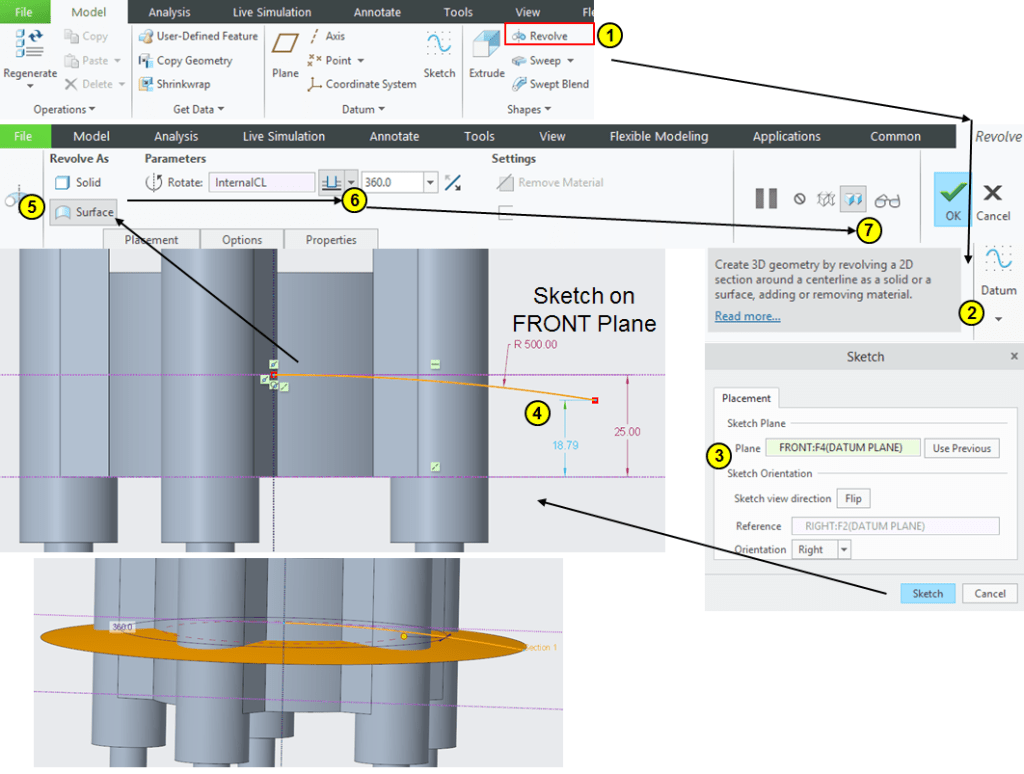The width and height of the screenshot is (1024, 774).
Task: Open the Flexible Modeling ribbon tab
Action: [658, 136]
